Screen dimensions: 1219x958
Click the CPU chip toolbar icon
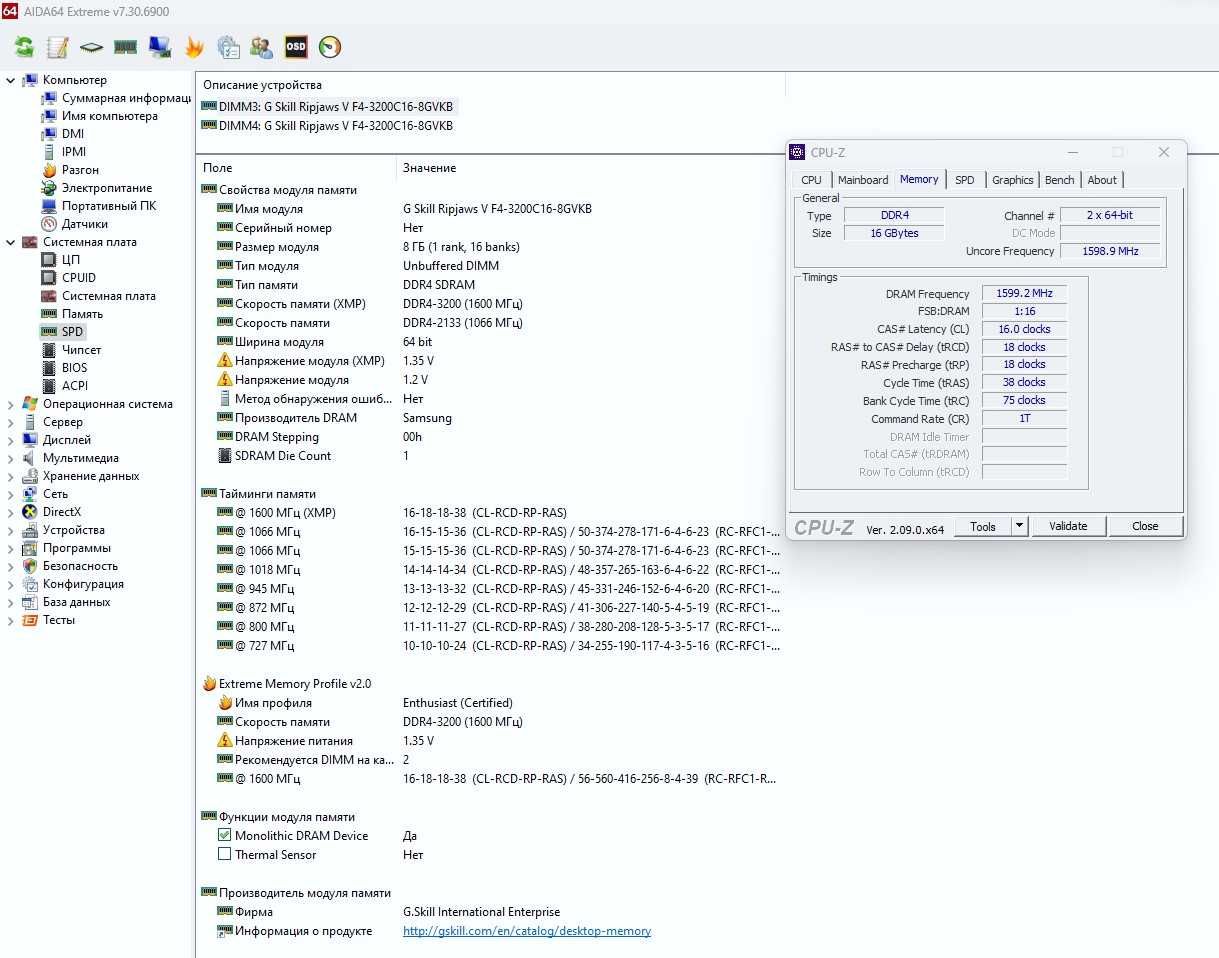pyautogui.click(x=92, y=46)
